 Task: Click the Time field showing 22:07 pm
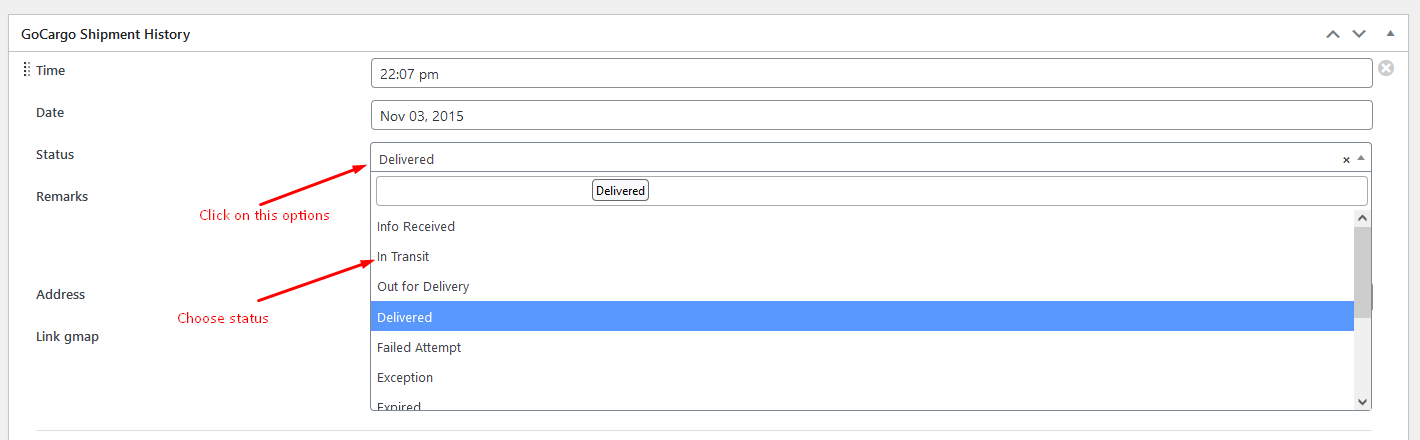tap(871, 73)
